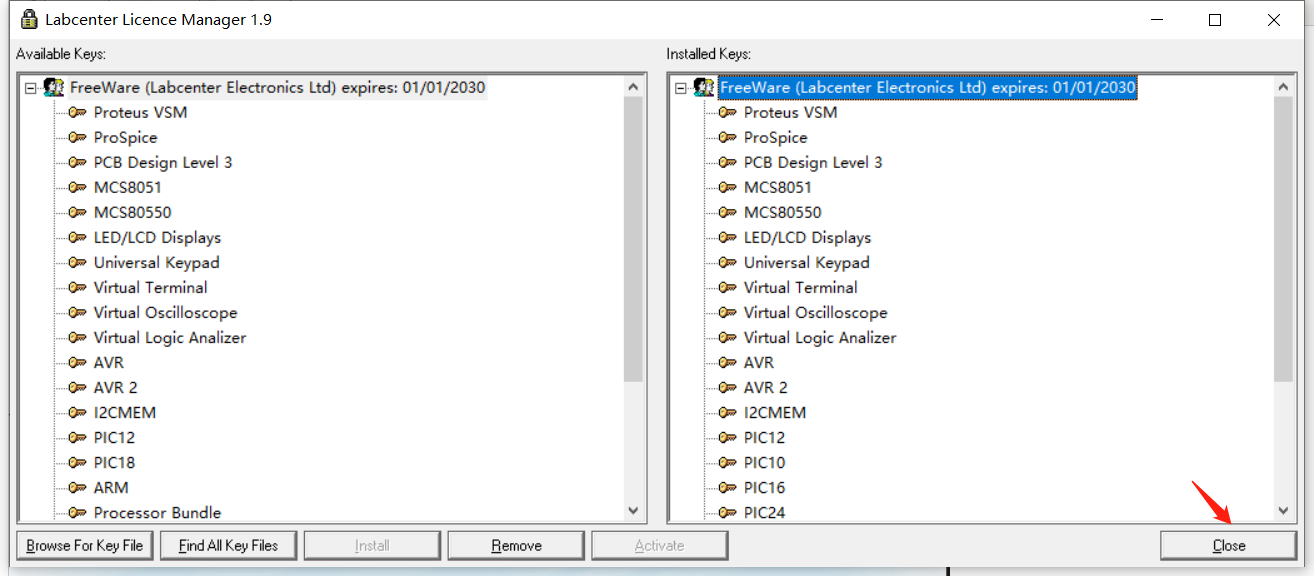Click key icon beside PIC24 in Installed Keys
The image size is (1314, 576).
(727, 512)
